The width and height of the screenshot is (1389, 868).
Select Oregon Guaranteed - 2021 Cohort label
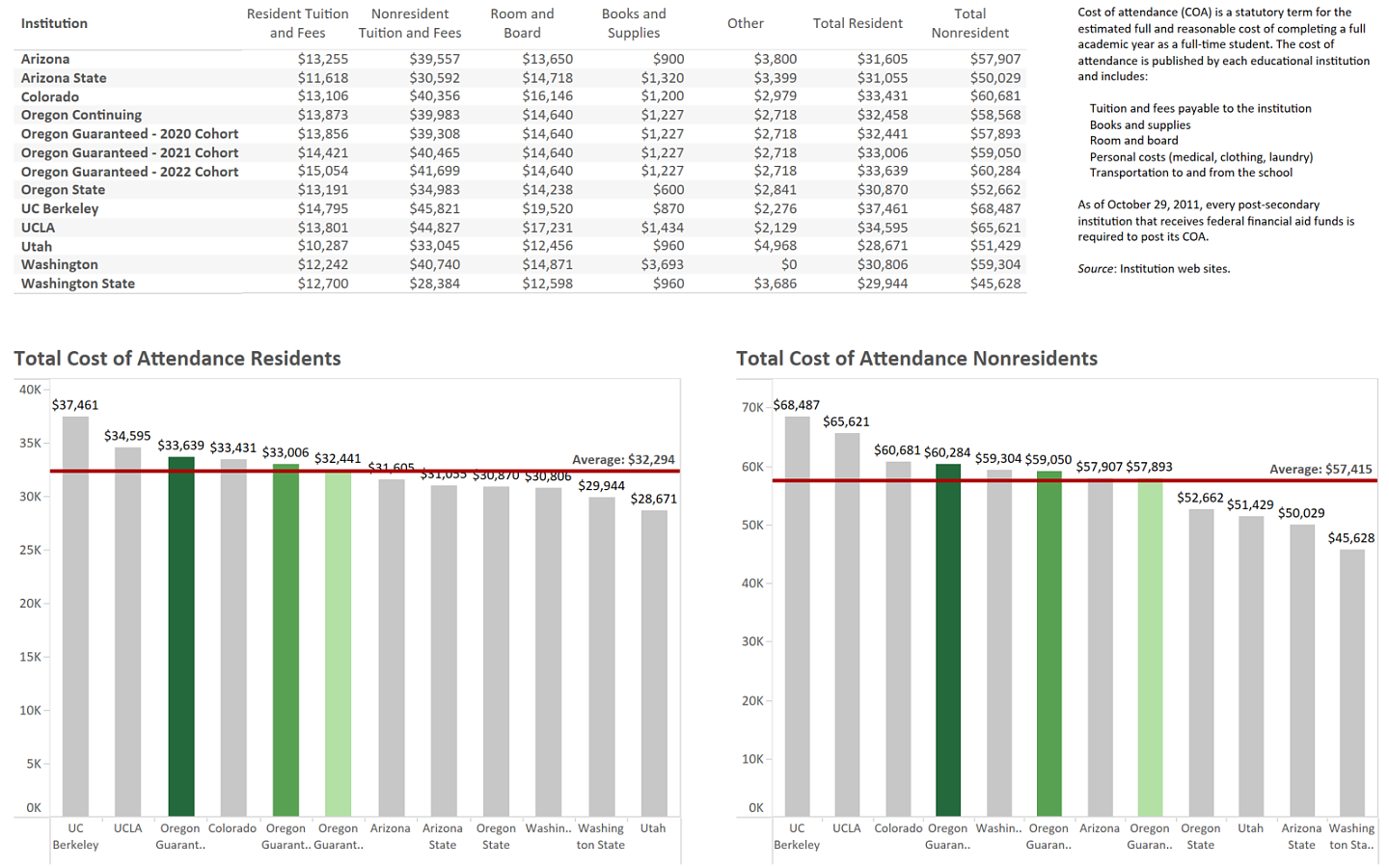click(x=129, y=152)
